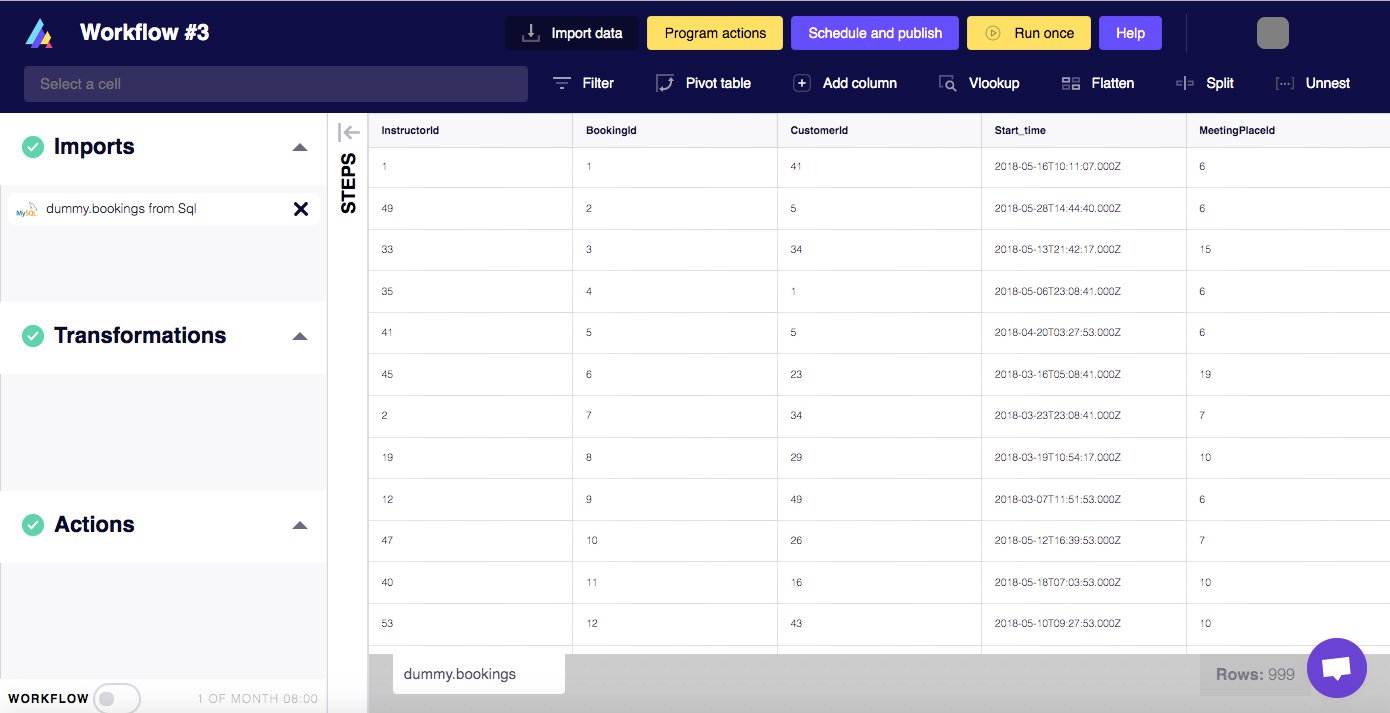The width and height of the screenshot is (1390, 713).
Task: Select the Actions section heading
Action: pos(94,525)
